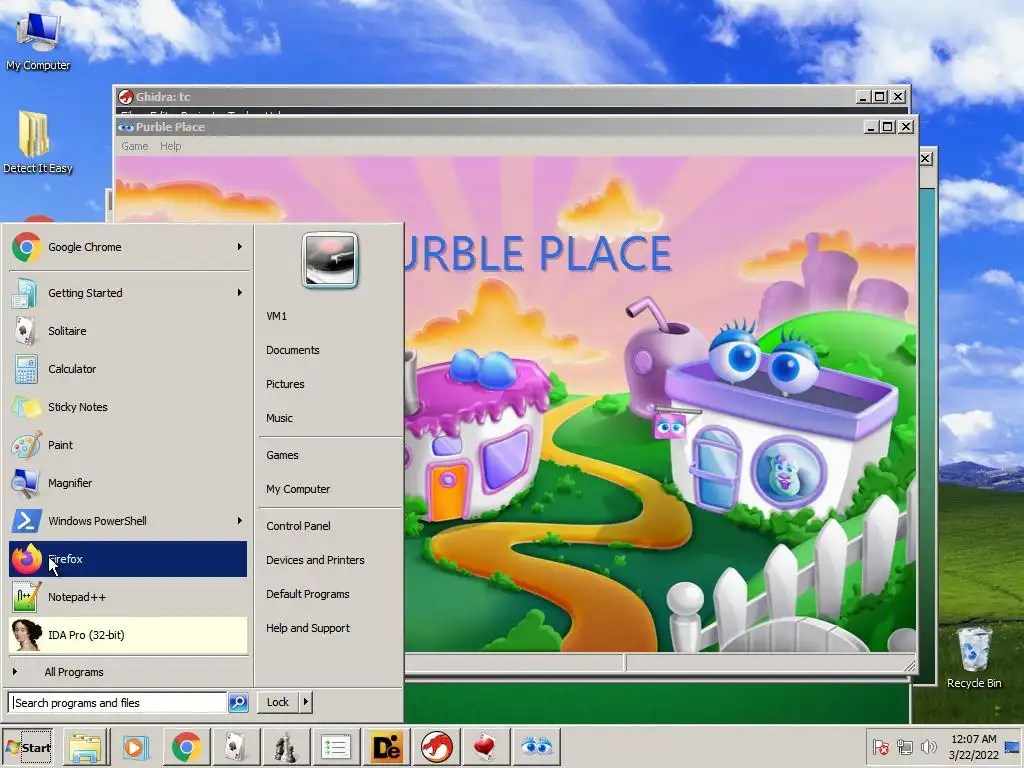
Task: Open Magnifier from the Start menu
Action: (128, 483)
